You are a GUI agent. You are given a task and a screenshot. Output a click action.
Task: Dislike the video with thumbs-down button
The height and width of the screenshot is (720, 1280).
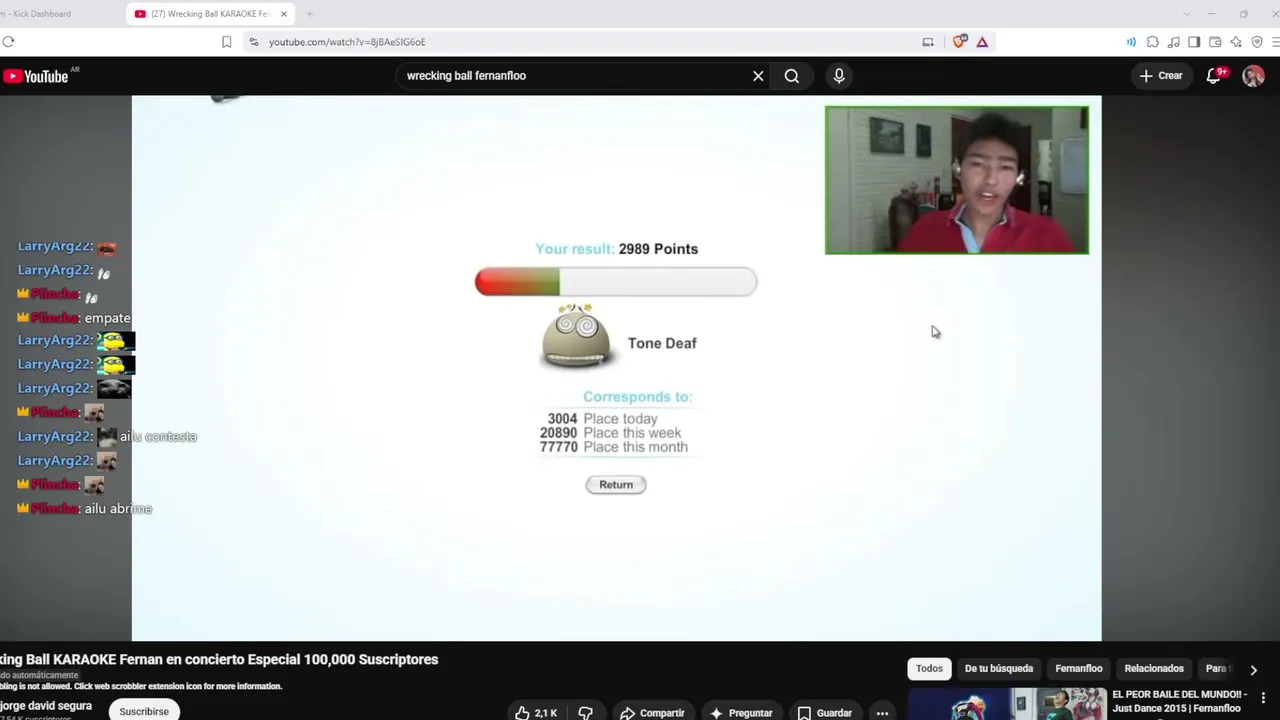tap(586, 712)
